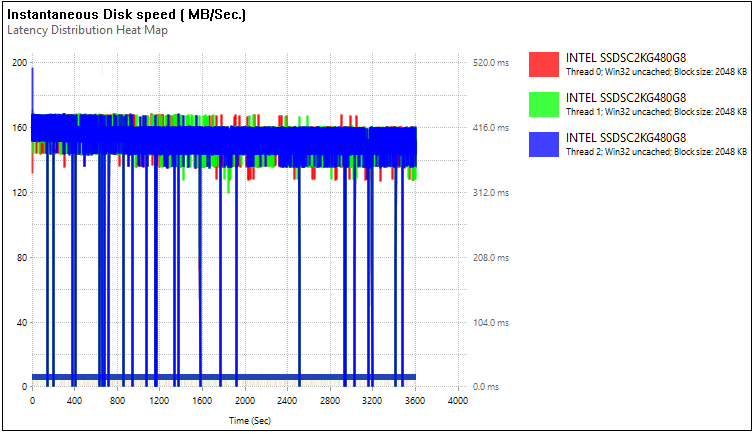Click the 520.0 ms latency axis label
754x434 pixels.
(490, 62)
